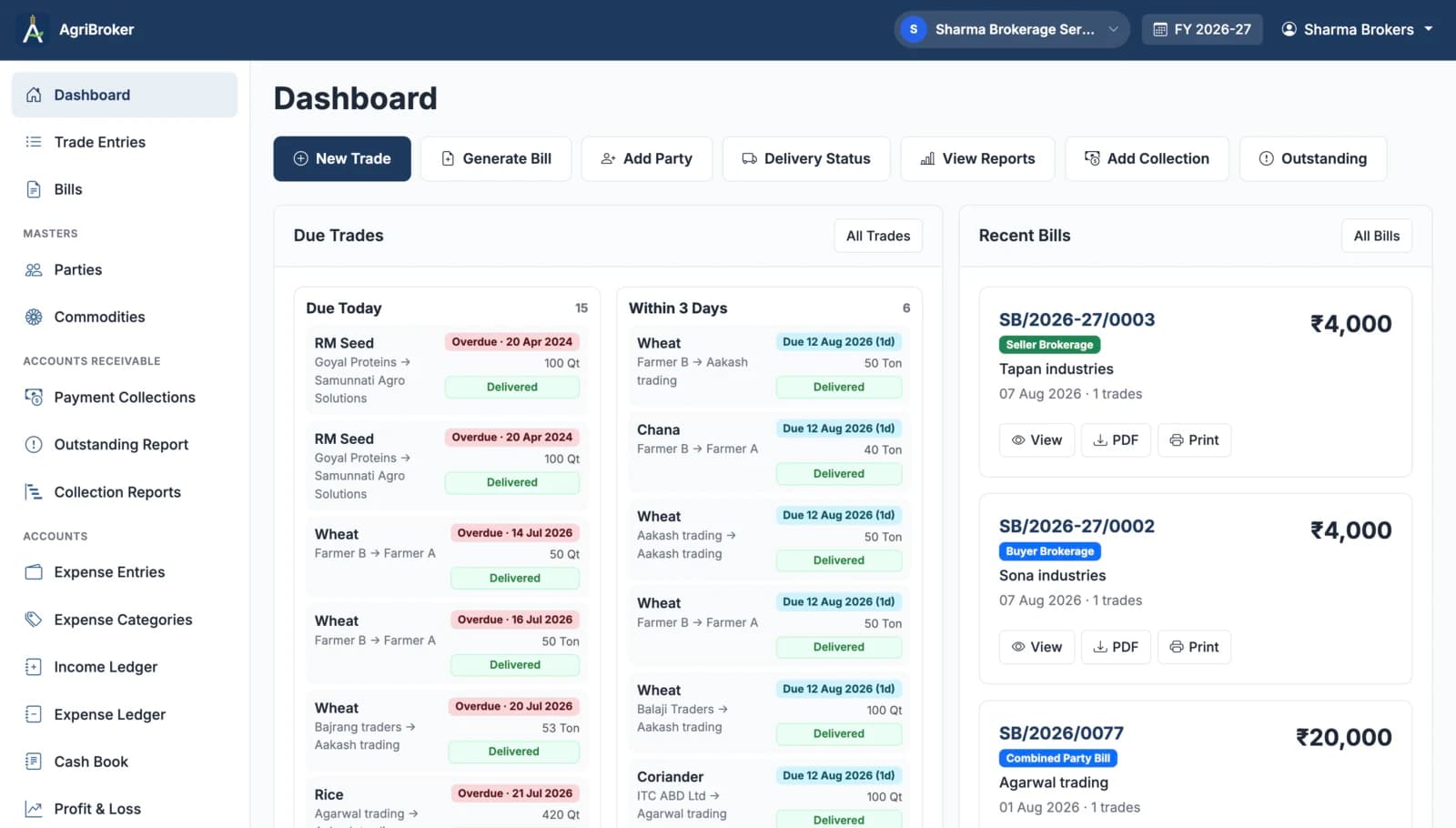Click the Add Party button
Screen dimensions: 1456x828
coord(647,158)
